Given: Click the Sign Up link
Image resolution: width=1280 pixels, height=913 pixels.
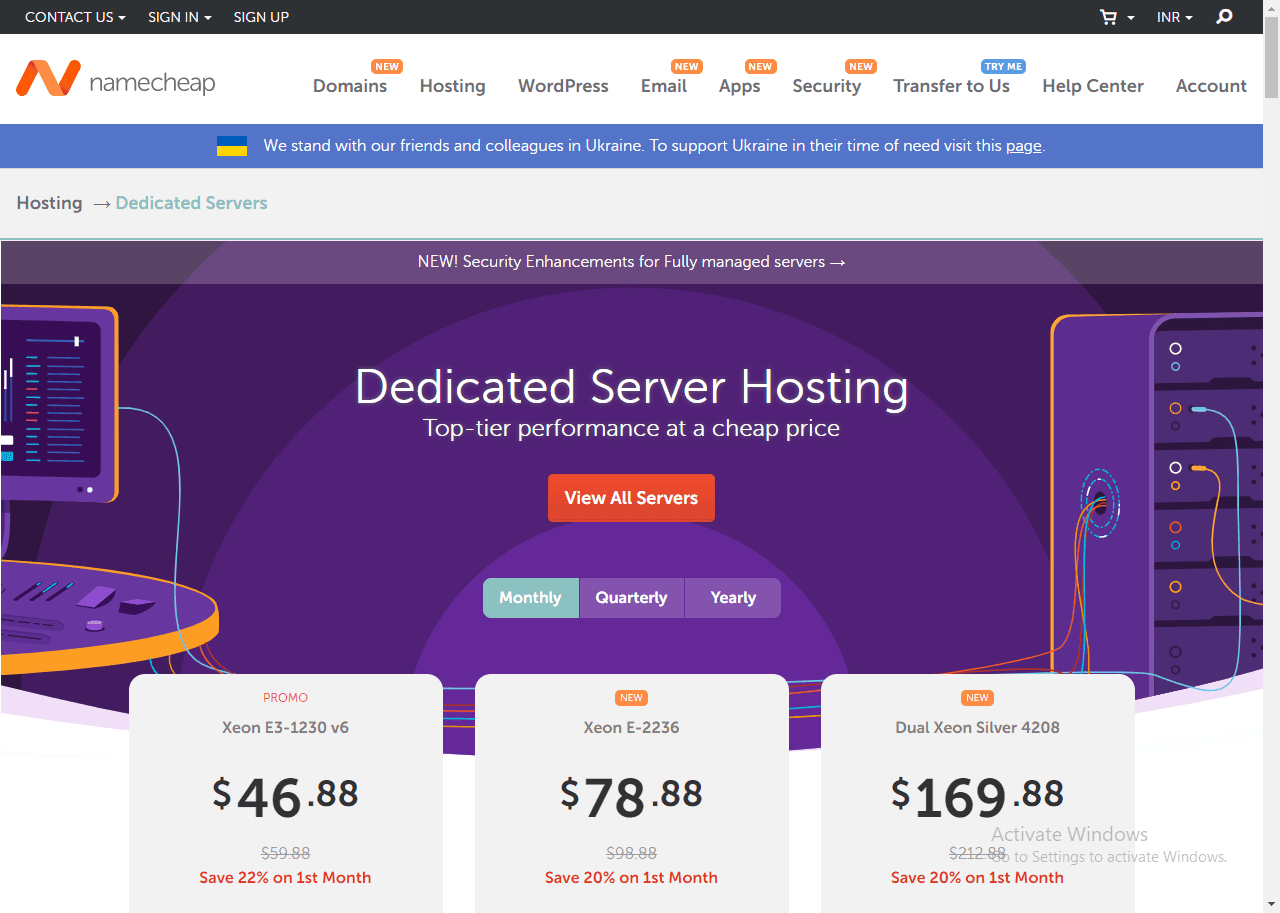Looking at the screenshot, I should [261, 17].
